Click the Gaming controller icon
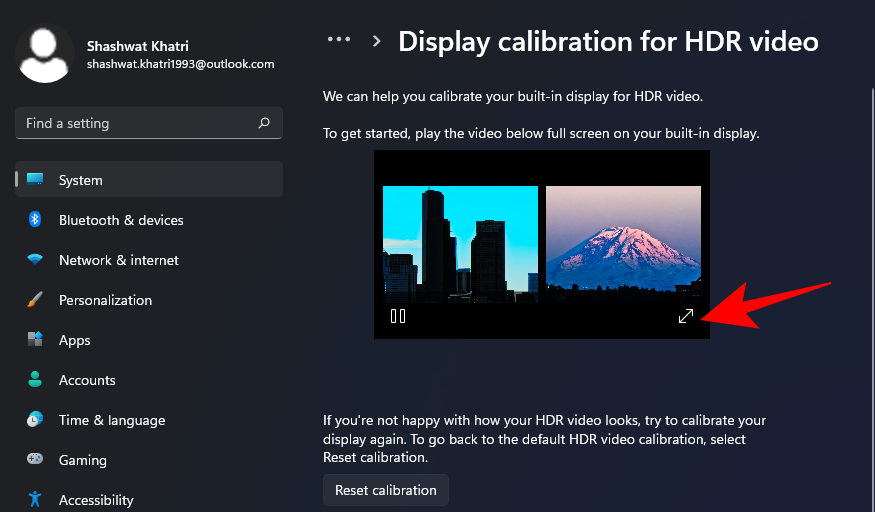 coord(35,460)
